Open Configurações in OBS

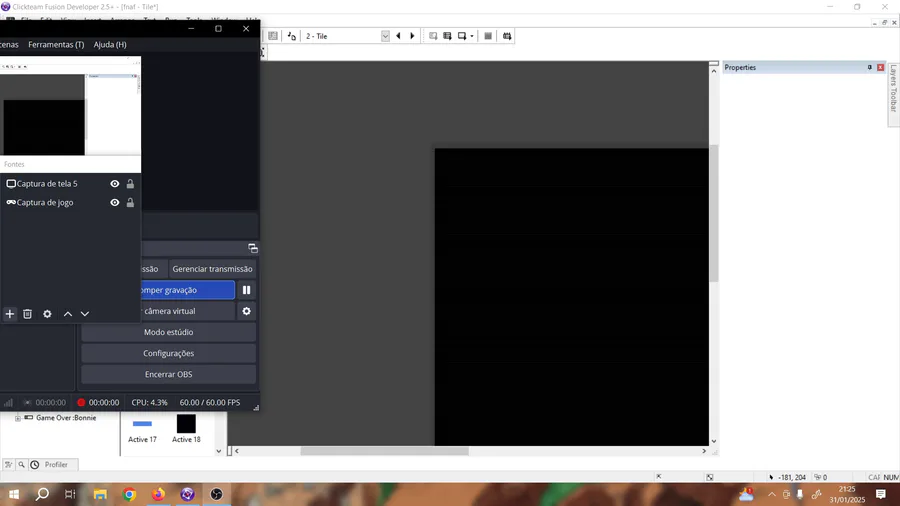tap(169, 353)
